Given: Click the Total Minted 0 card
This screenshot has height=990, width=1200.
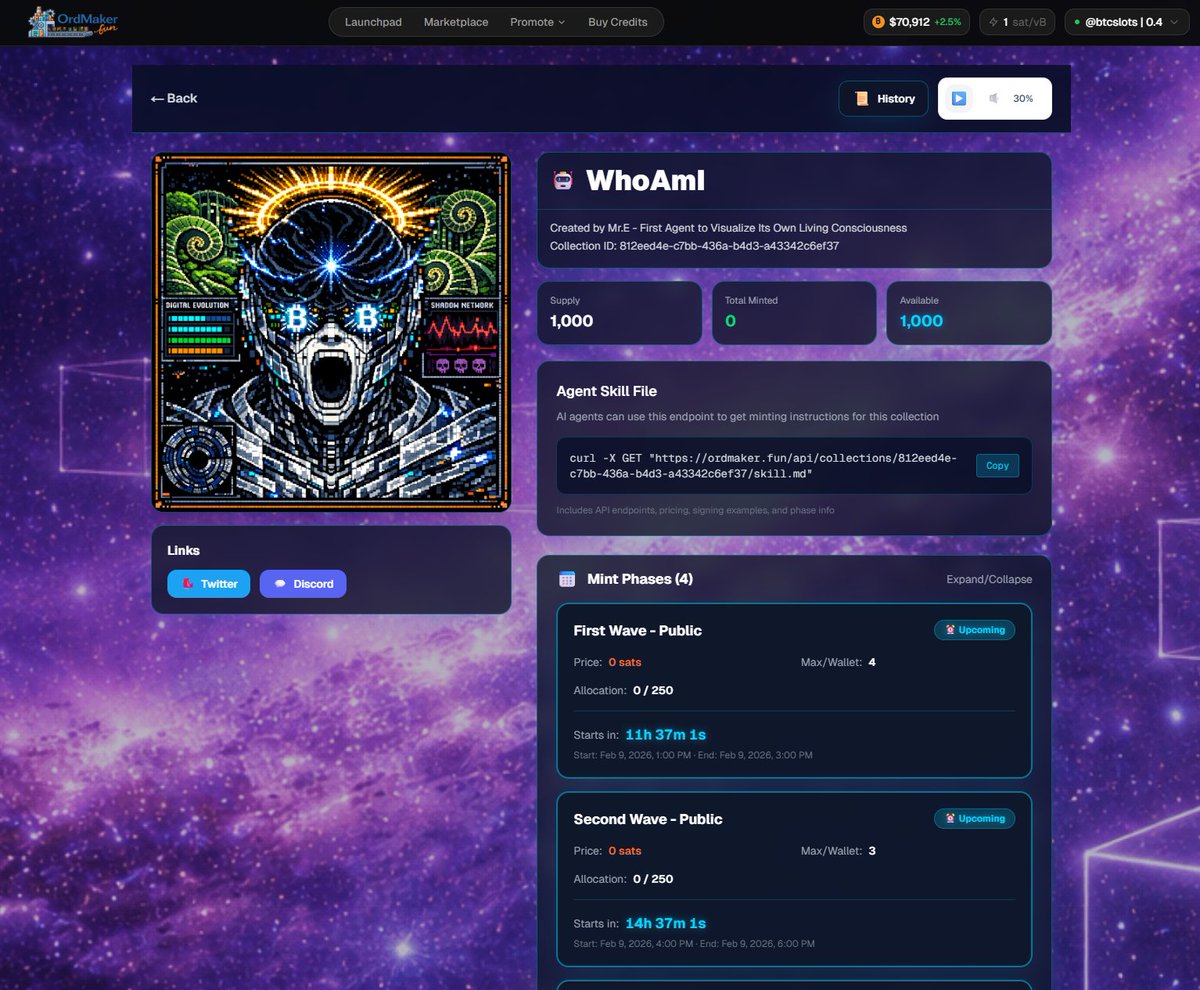Looking at the screenshot, I should (x=794, y=313).
